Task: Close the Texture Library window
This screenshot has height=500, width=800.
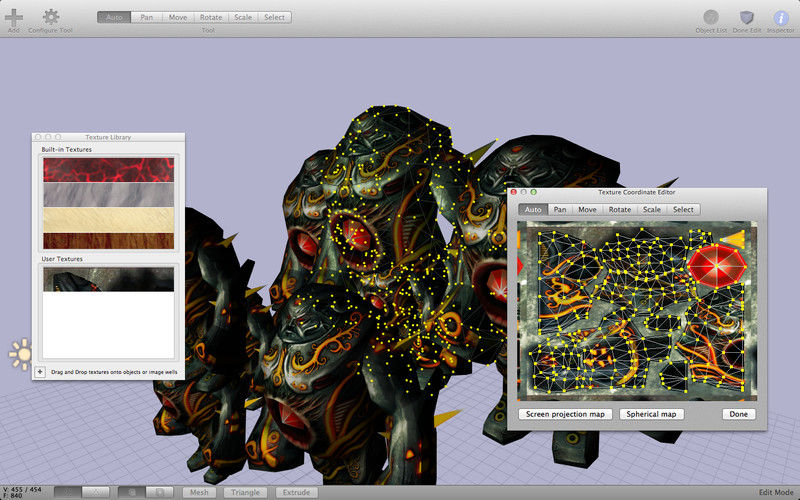Action: click(38, 137)
